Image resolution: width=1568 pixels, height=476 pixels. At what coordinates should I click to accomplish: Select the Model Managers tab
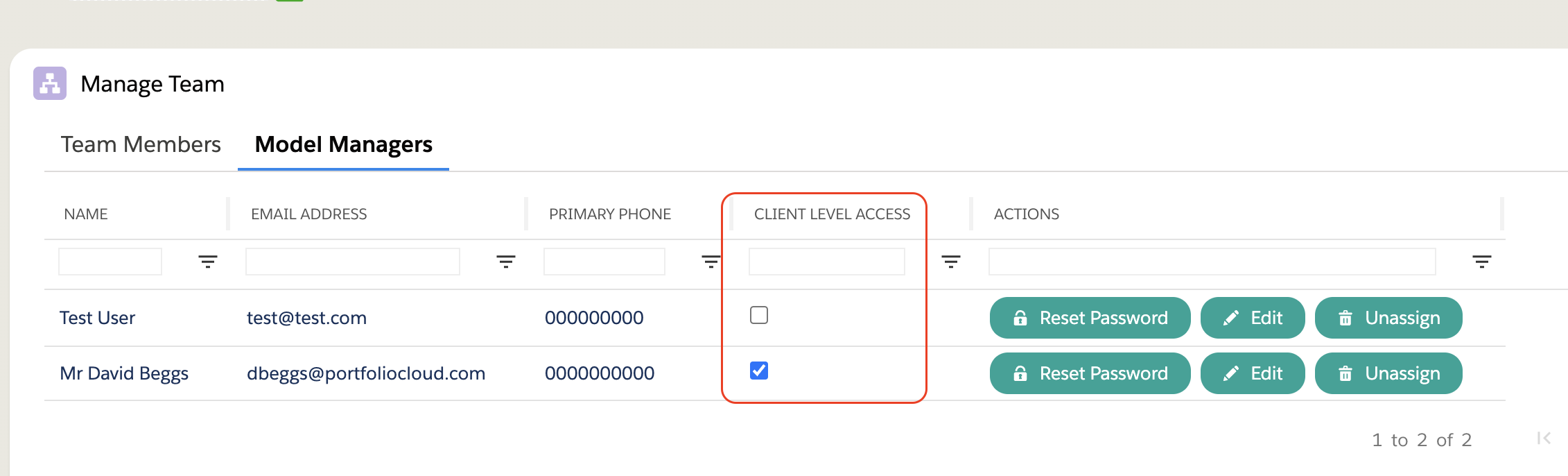coord(343,144)
